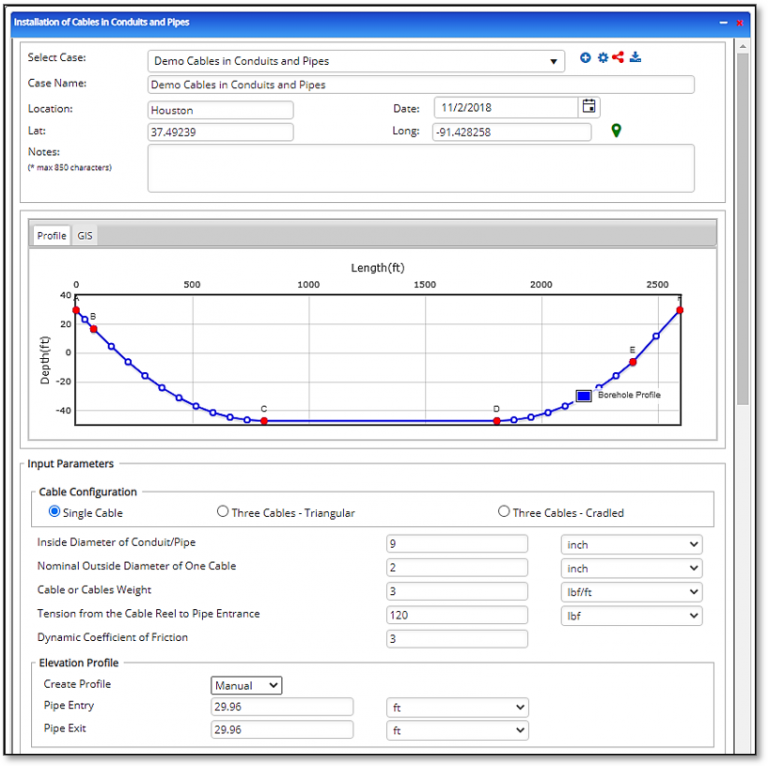Expand the Create Profile Manual dropdown
The width and height of the screenshot is (768, 766).
(x=246, y=686)
